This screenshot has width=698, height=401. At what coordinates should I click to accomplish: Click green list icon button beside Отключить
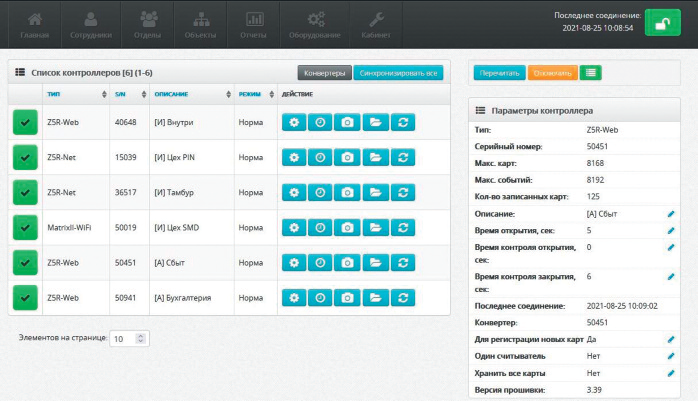591,73
